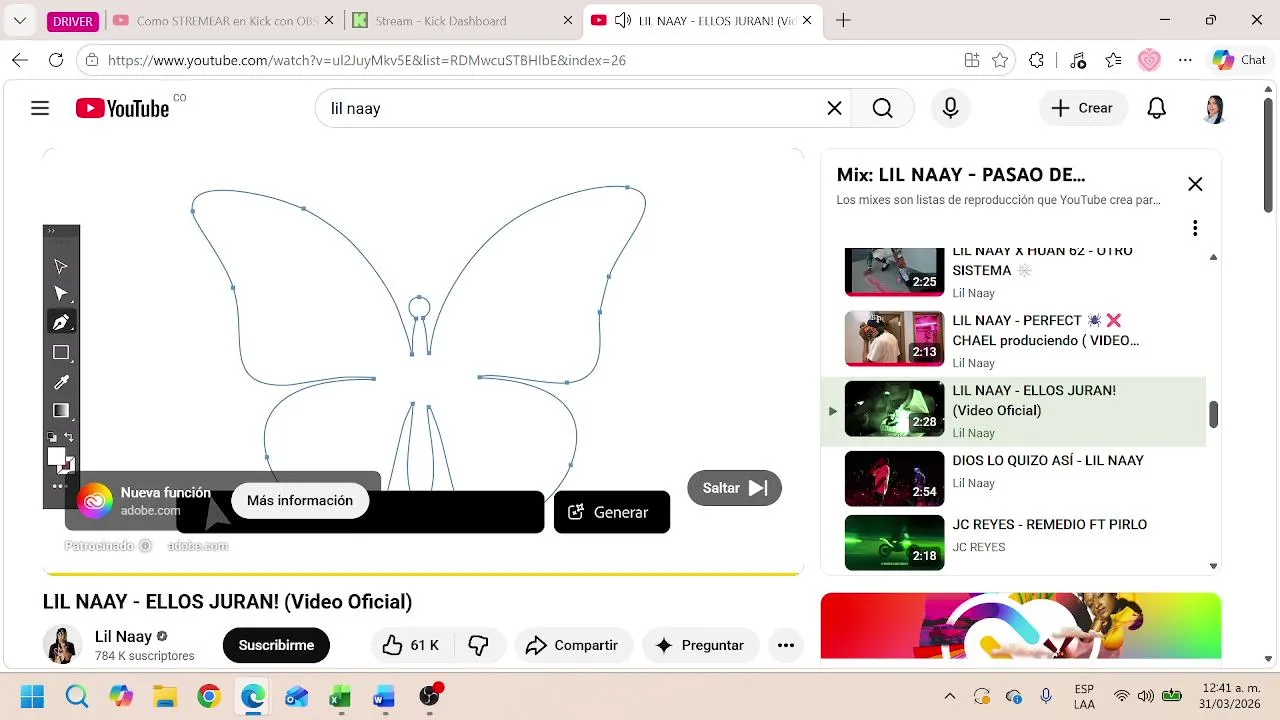Image resolution: width=1280 pixels, height=720 pixels.
Task: Play LIL NAAY X HUAN 62 - OTRO SISTEMA
Action: (1013, 272)
